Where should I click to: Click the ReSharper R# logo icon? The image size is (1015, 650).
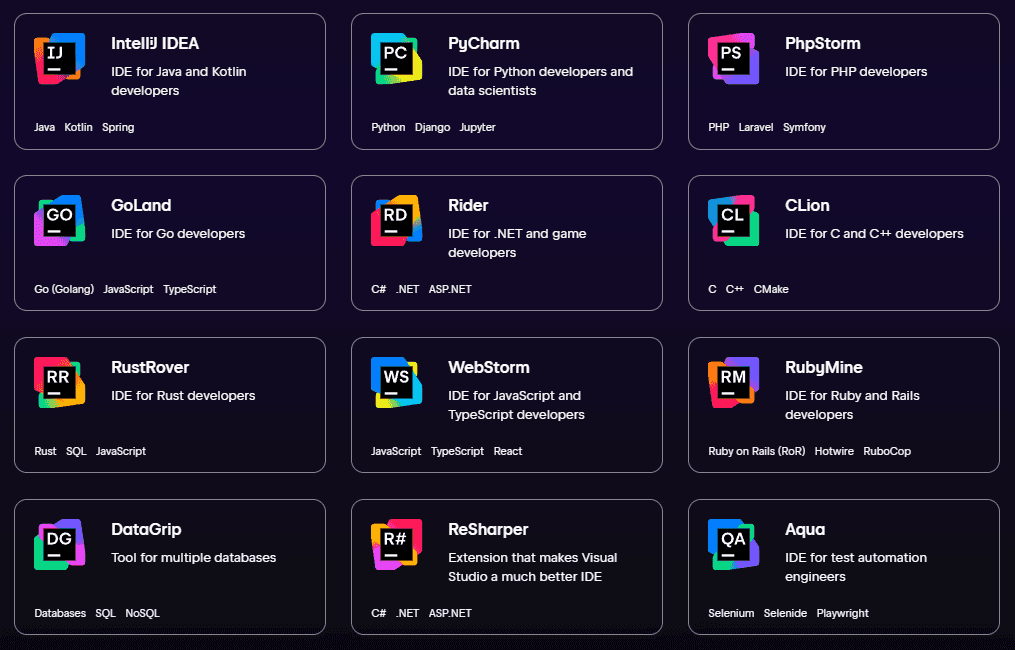pos(397,545)
